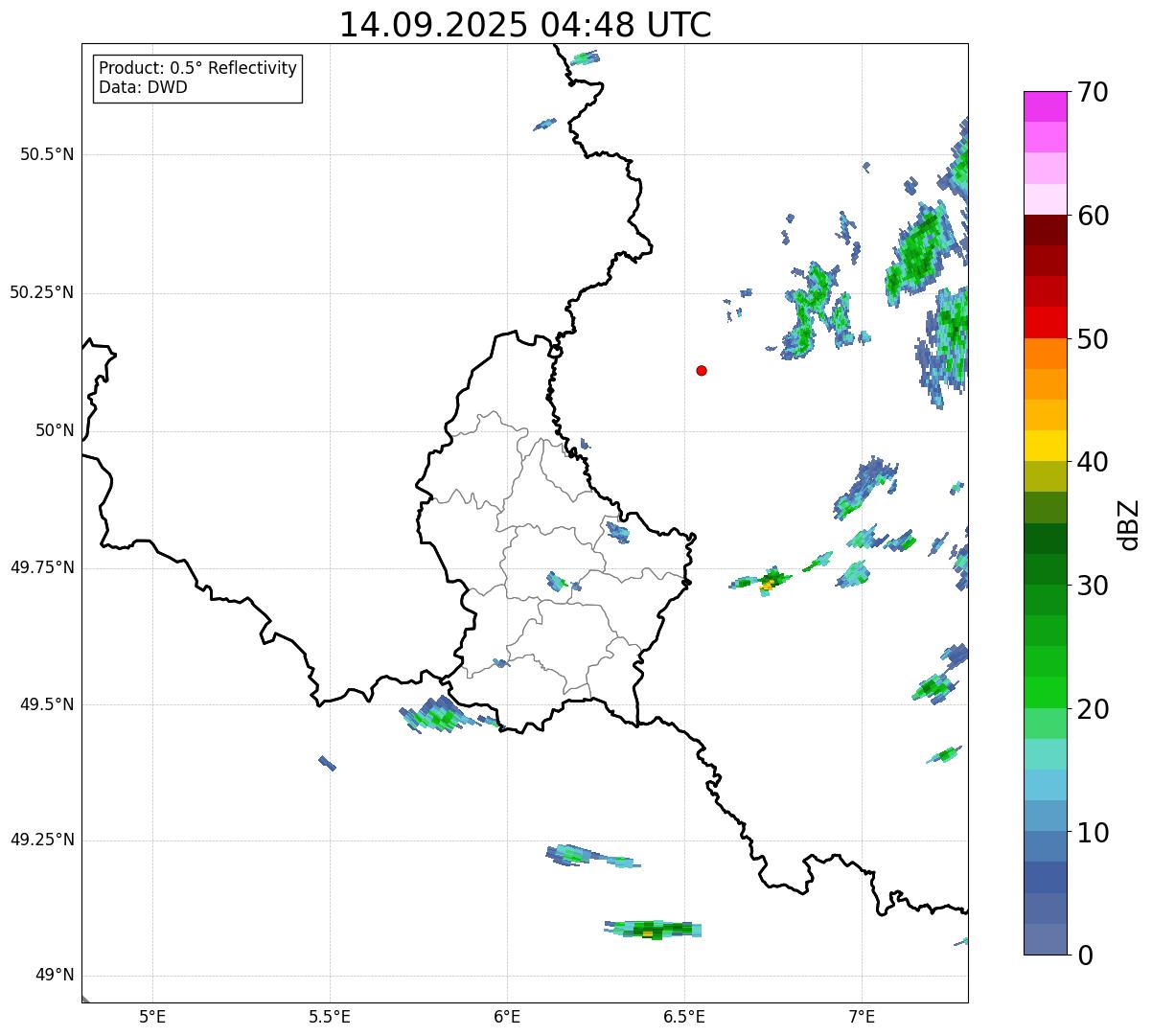Click the 40 tick label on colorbar
The height and width of the screenshot is (1036, 1152).
(x=1092, y=462)
